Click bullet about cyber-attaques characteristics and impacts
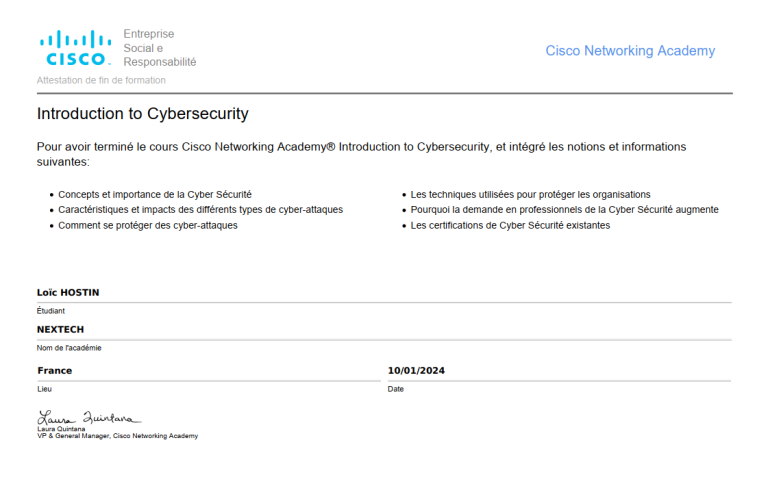This screenshot has width=768, height=499. coord(200,210)
